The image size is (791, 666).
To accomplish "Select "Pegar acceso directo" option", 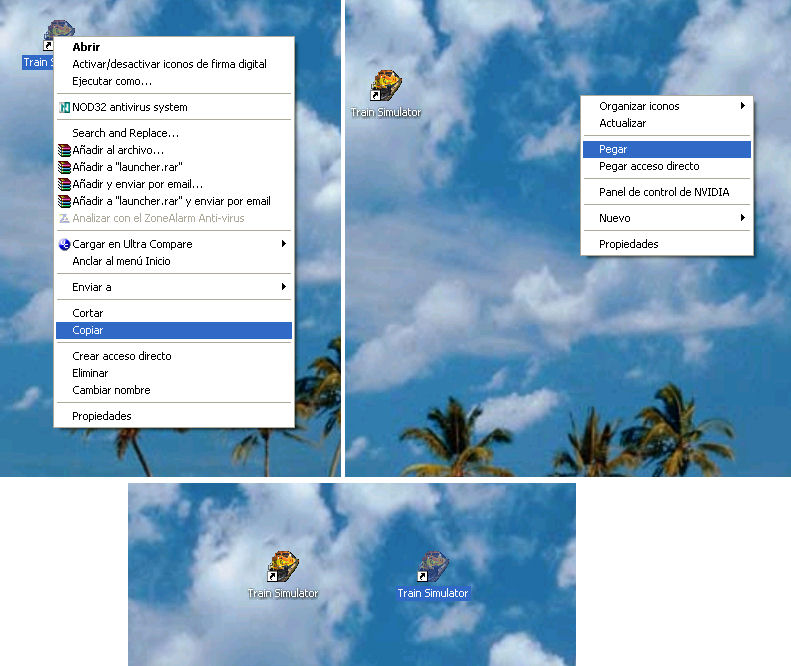I will pyautogui.click(x=649, y=166).
